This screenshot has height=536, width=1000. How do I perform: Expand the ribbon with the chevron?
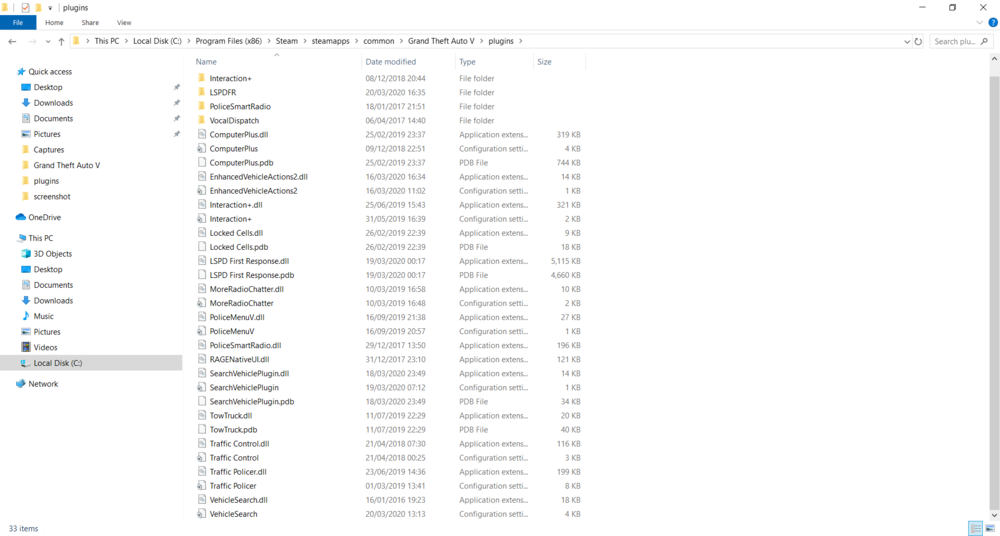(x=980, y=22)
